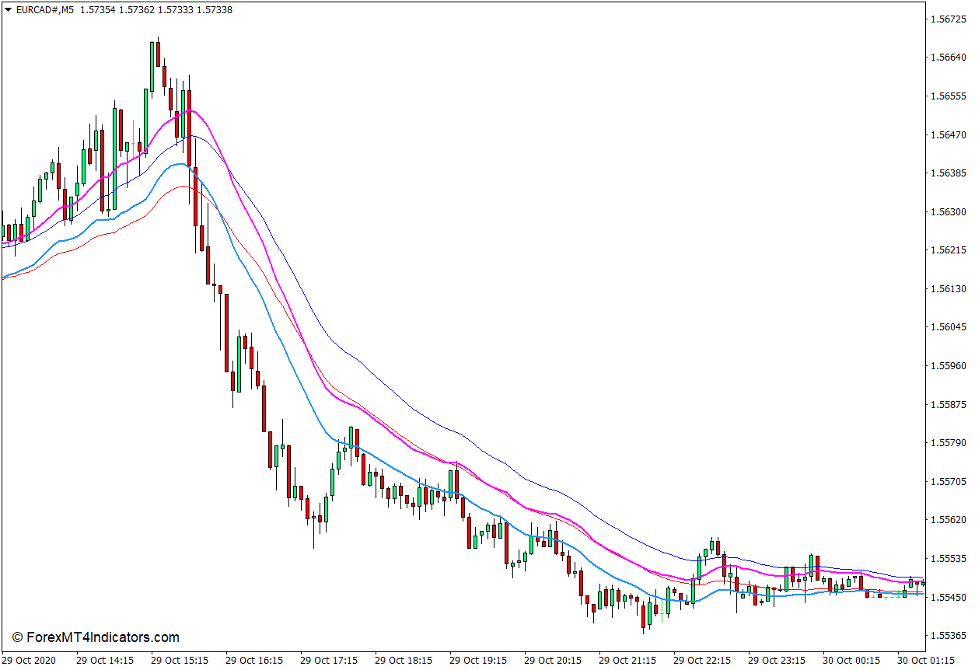Click the ForexMT4Indicators.com watermark link
This screenshot has width=977, height=670.
(x=102, y=637)
